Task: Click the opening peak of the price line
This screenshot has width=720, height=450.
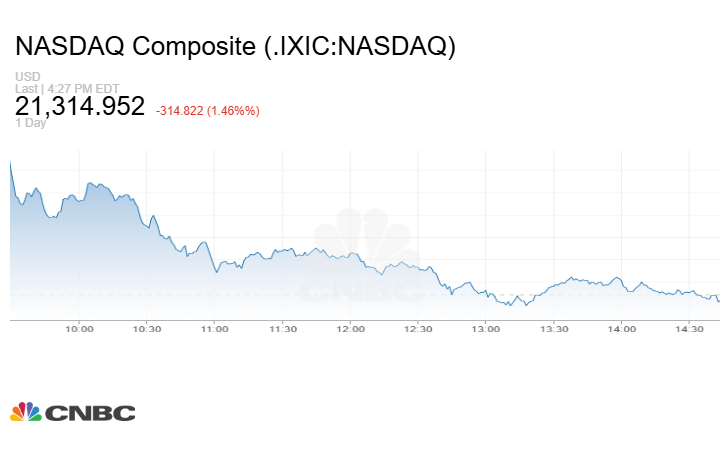Action: pos(10,161)
